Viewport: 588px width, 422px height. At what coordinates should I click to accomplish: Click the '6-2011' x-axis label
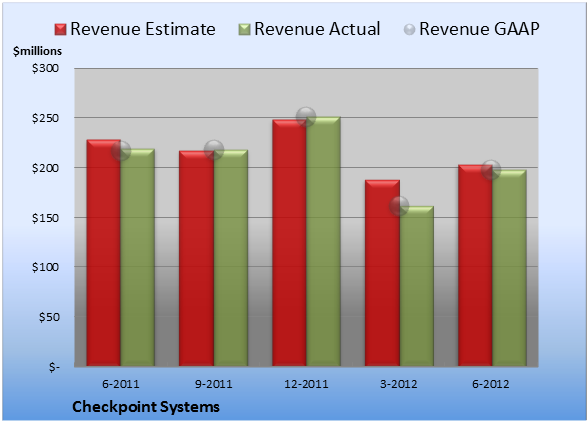click(x=121, y=384)
